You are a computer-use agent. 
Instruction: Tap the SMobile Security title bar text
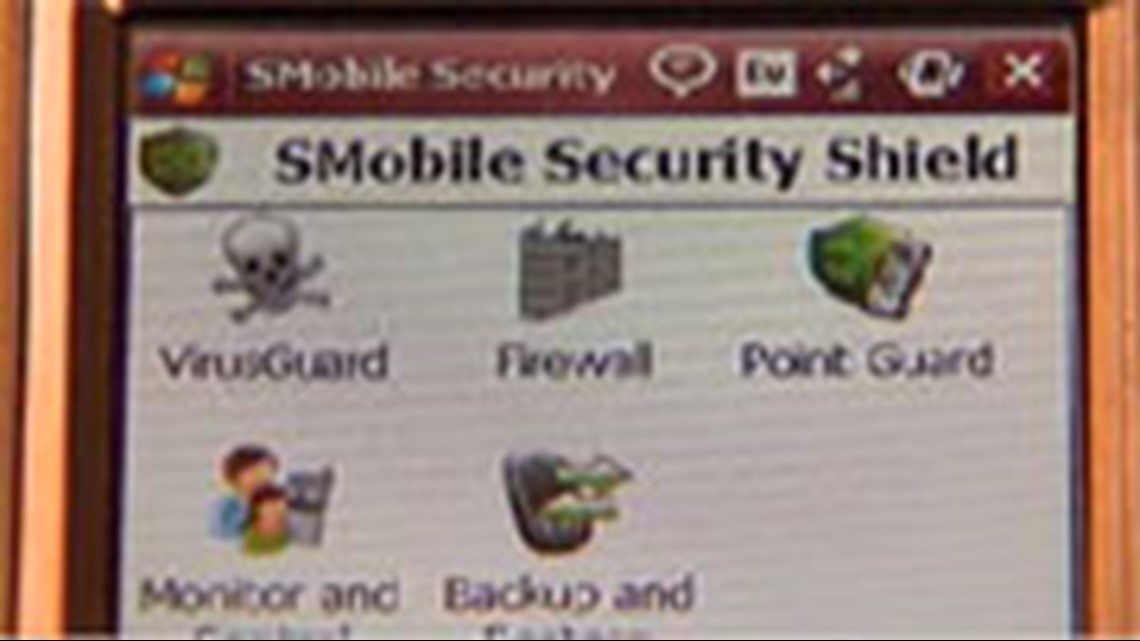pos(429,74)
